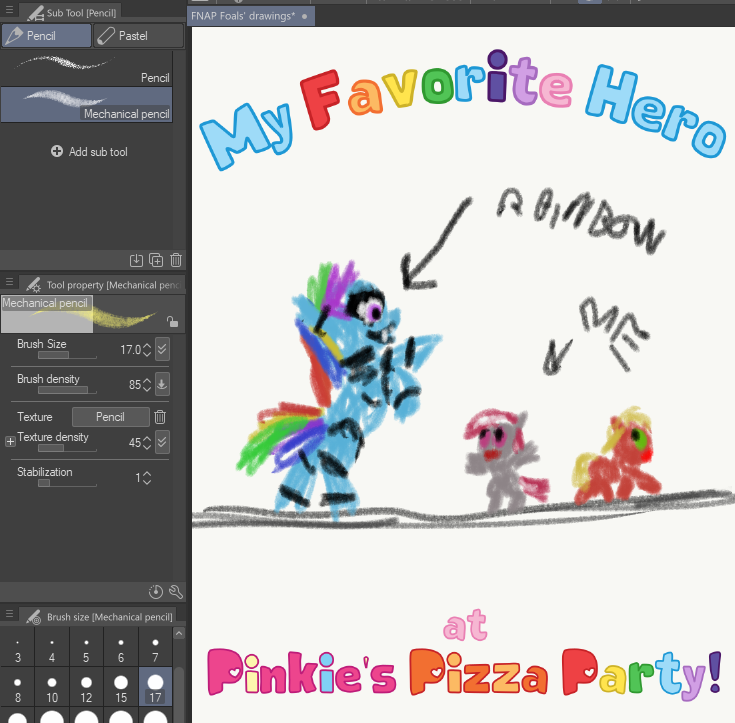Select brush size preset 17
Screen dimensions: 735x723
(155, 687)
